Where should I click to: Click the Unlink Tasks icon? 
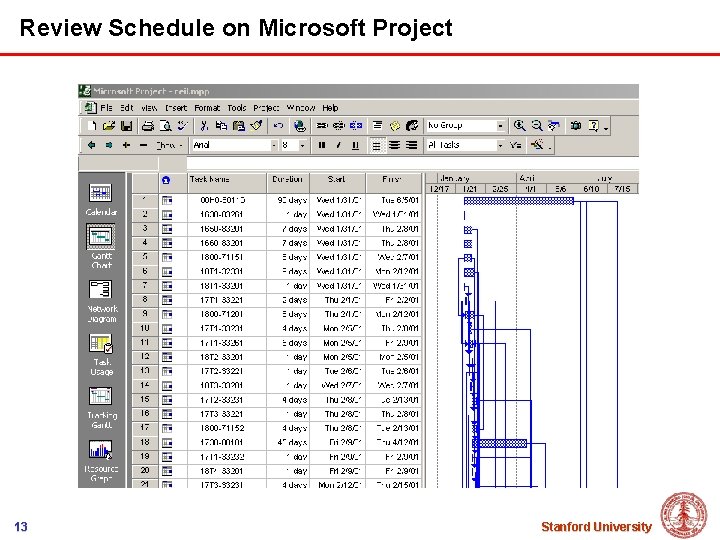point(339,125)
